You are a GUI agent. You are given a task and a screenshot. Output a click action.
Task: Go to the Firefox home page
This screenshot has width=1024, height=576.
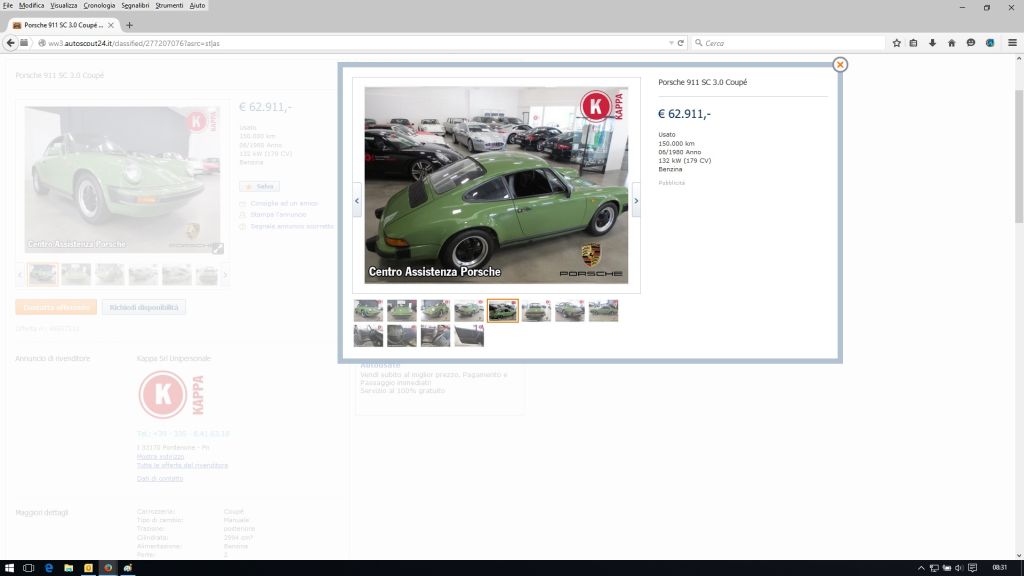point(952,43)
